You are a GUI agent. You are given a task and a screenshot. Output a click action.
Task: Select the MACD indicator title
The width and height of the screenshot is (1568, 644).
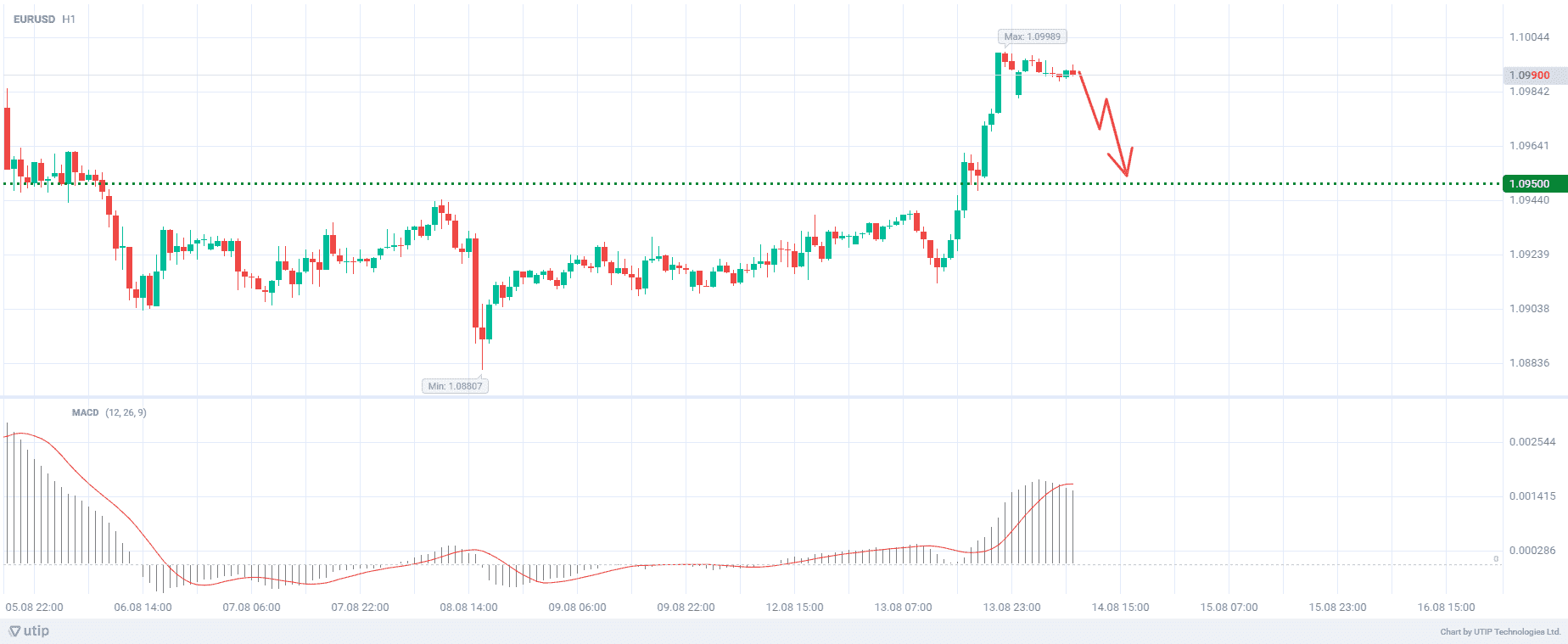85,412
